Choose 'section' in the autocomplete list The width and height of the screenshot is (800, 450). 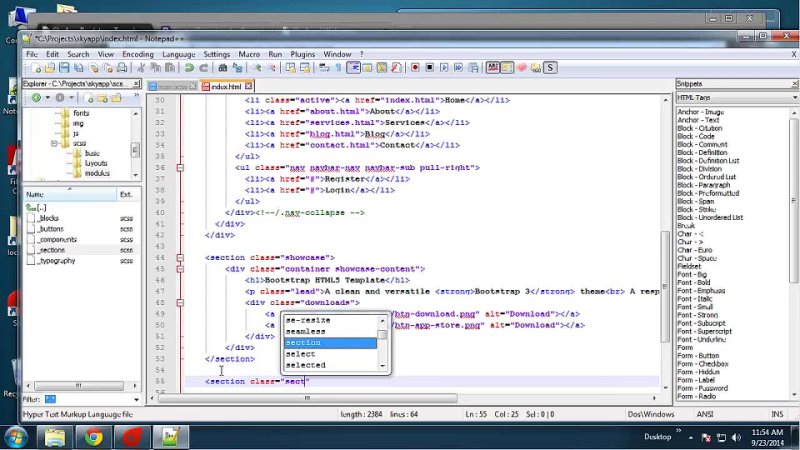330,343
